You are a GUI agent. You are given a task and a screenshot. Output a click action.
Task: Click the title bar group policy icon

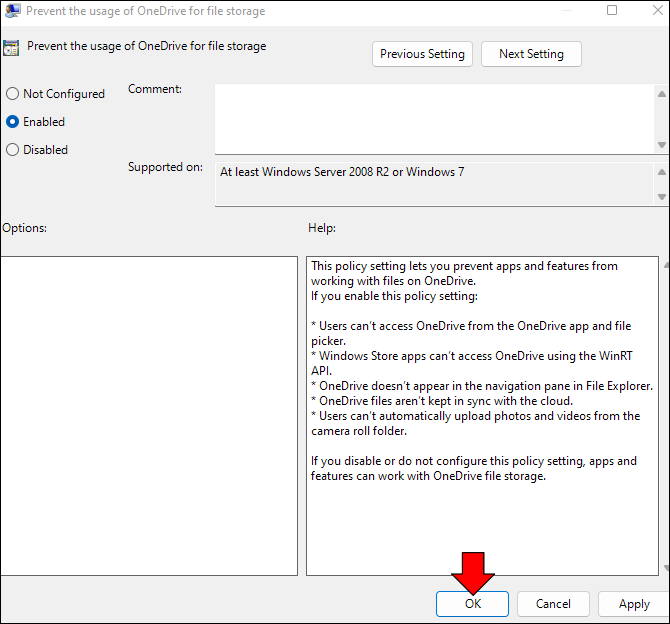click(12, 11)
